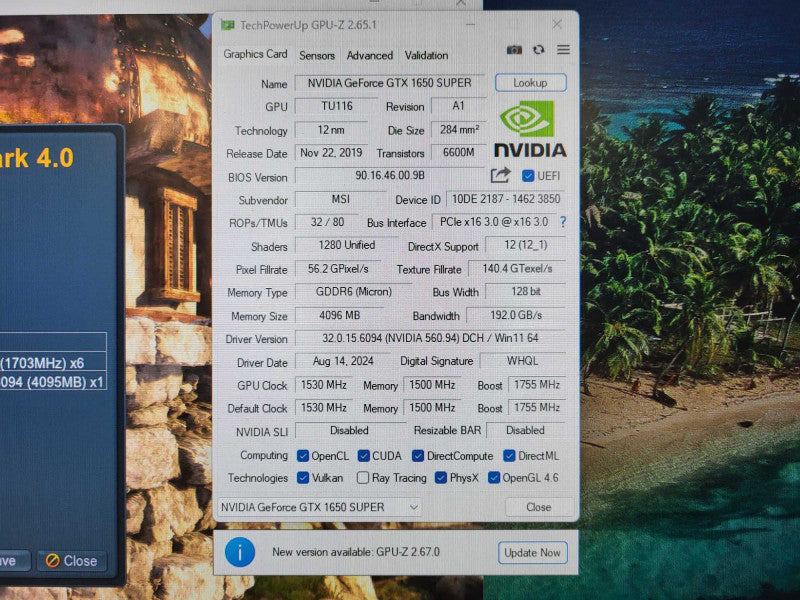The width and height of the screenshot is (800, 600).
Task: Click the ROPs/TMUs value 32 / 80
Action: pos(327,222)
